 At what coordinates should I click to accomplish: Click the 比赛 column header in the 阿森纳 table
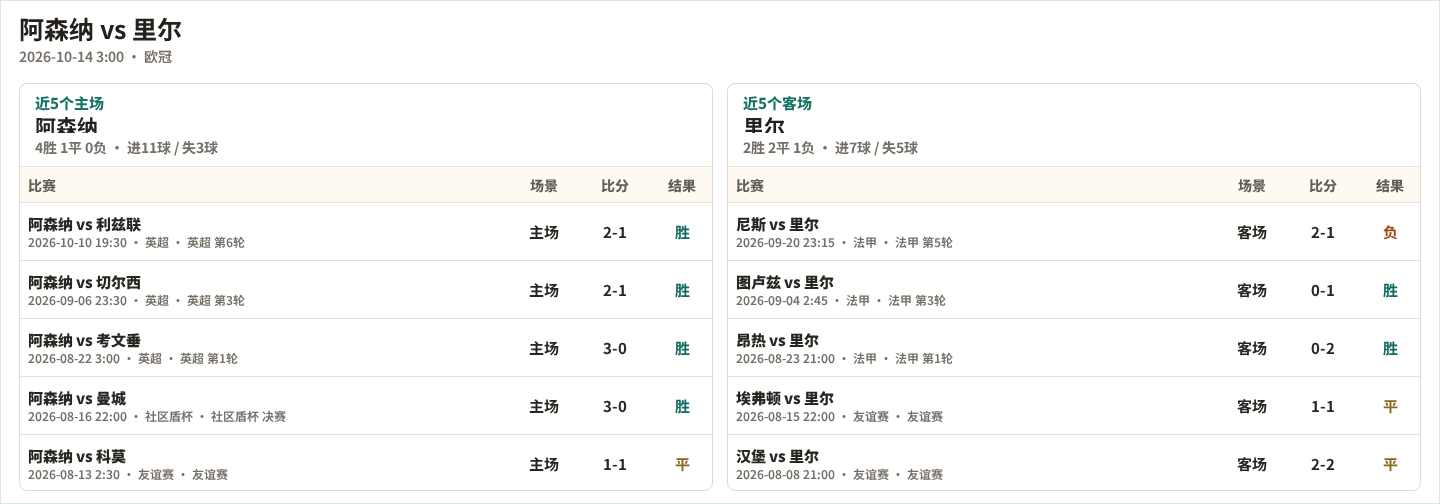(42, 185)
